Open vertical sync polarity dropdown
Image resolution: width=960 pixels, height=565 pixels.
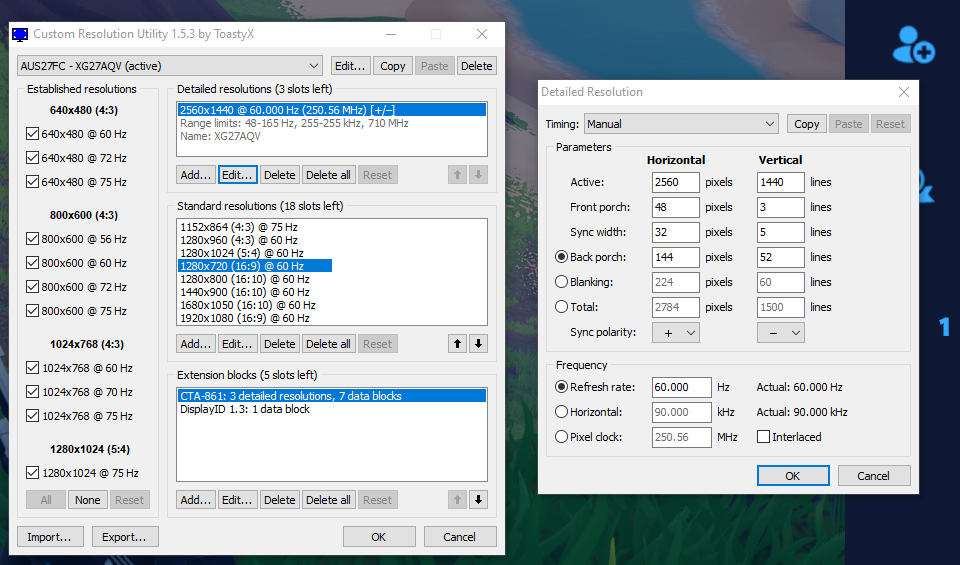click(x=781, y=333)
